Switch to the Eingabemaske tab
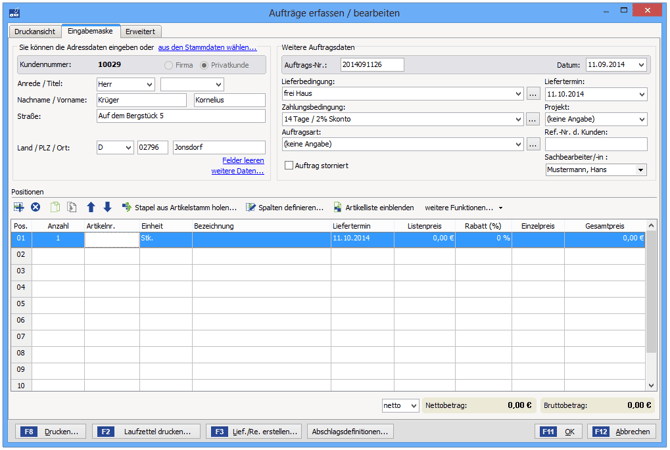 point(90,31)
